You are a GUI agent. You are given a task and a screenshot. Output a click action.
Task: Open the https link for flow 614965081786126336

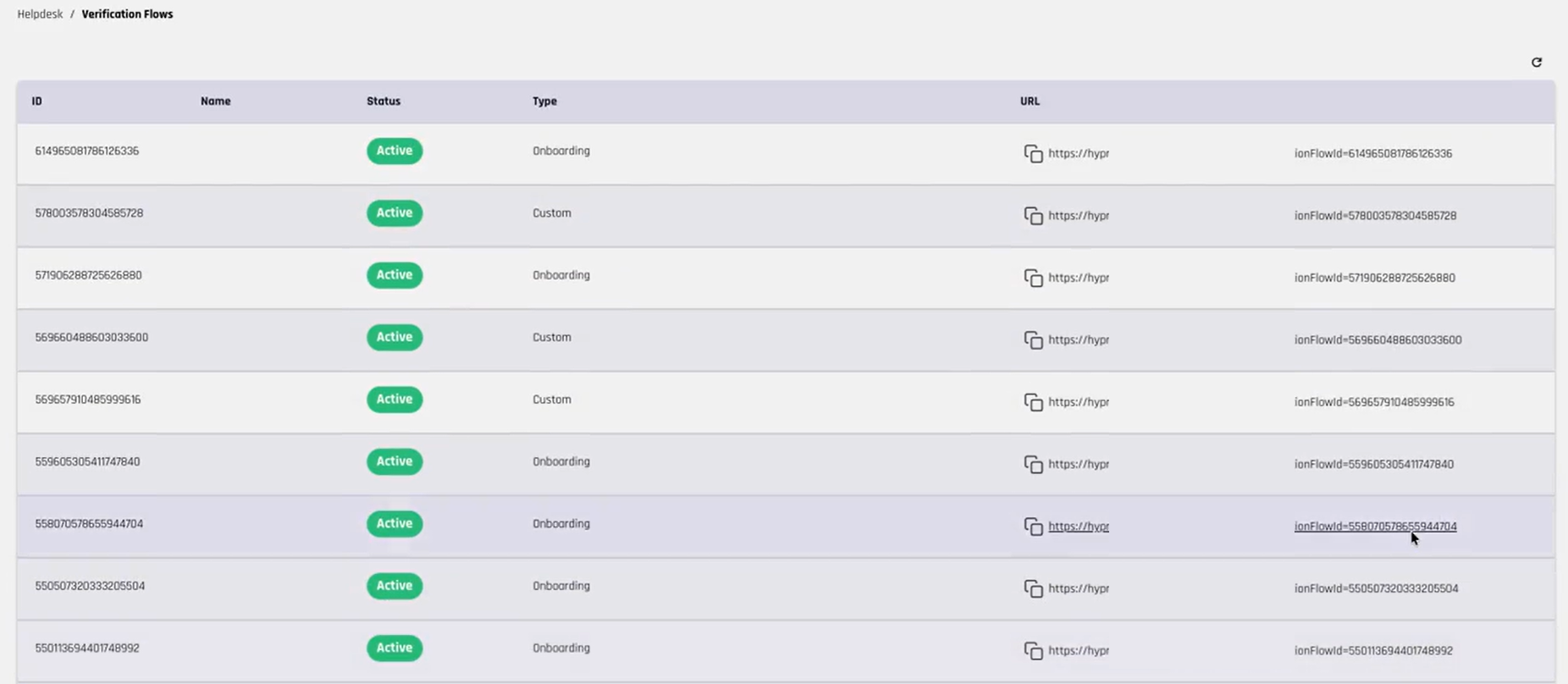(x=1078, y=153)
